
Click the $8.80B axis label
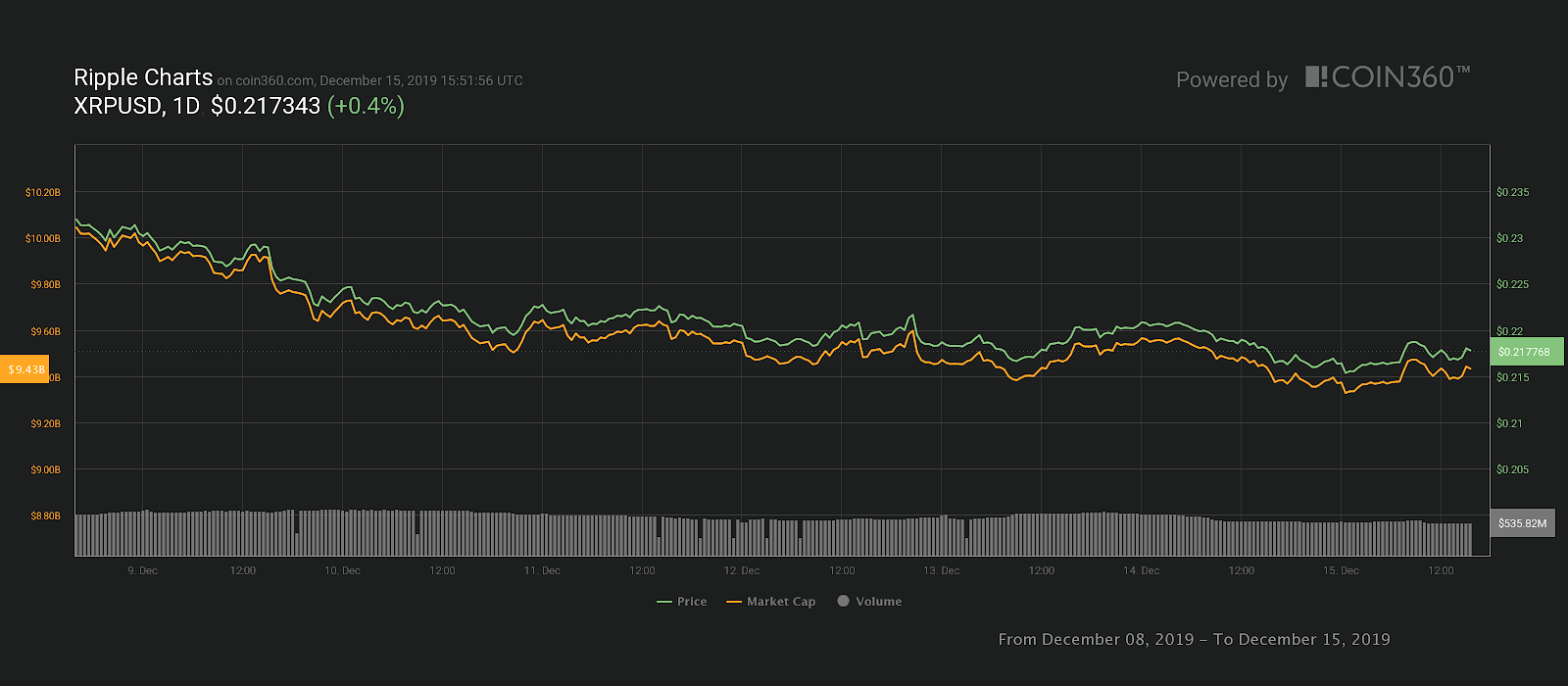tap(45, 515)
